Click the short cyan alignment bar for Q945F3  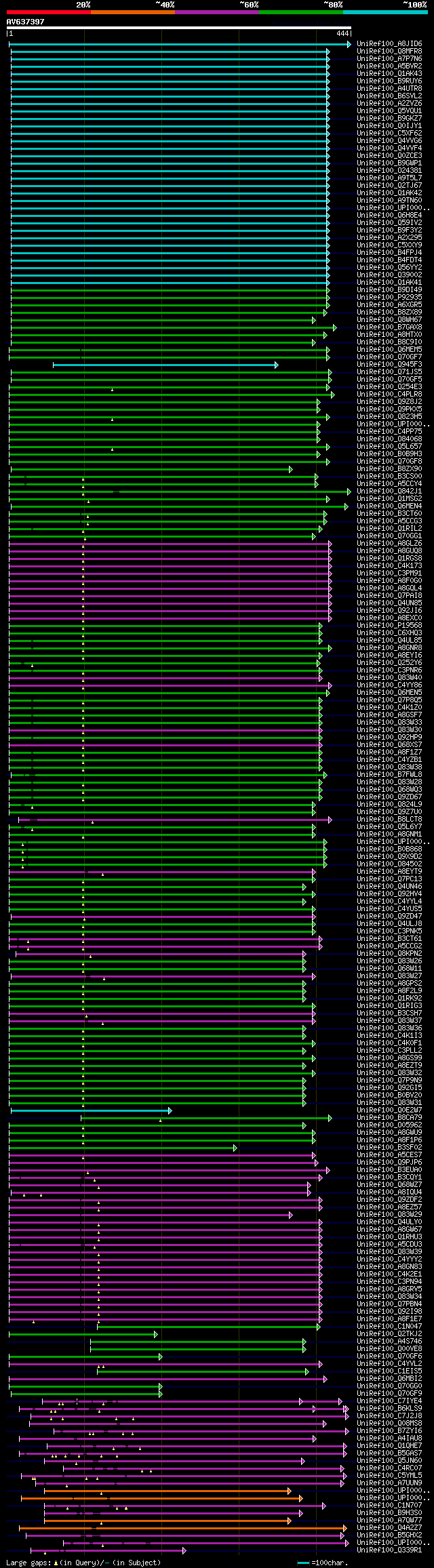[165, 365]
